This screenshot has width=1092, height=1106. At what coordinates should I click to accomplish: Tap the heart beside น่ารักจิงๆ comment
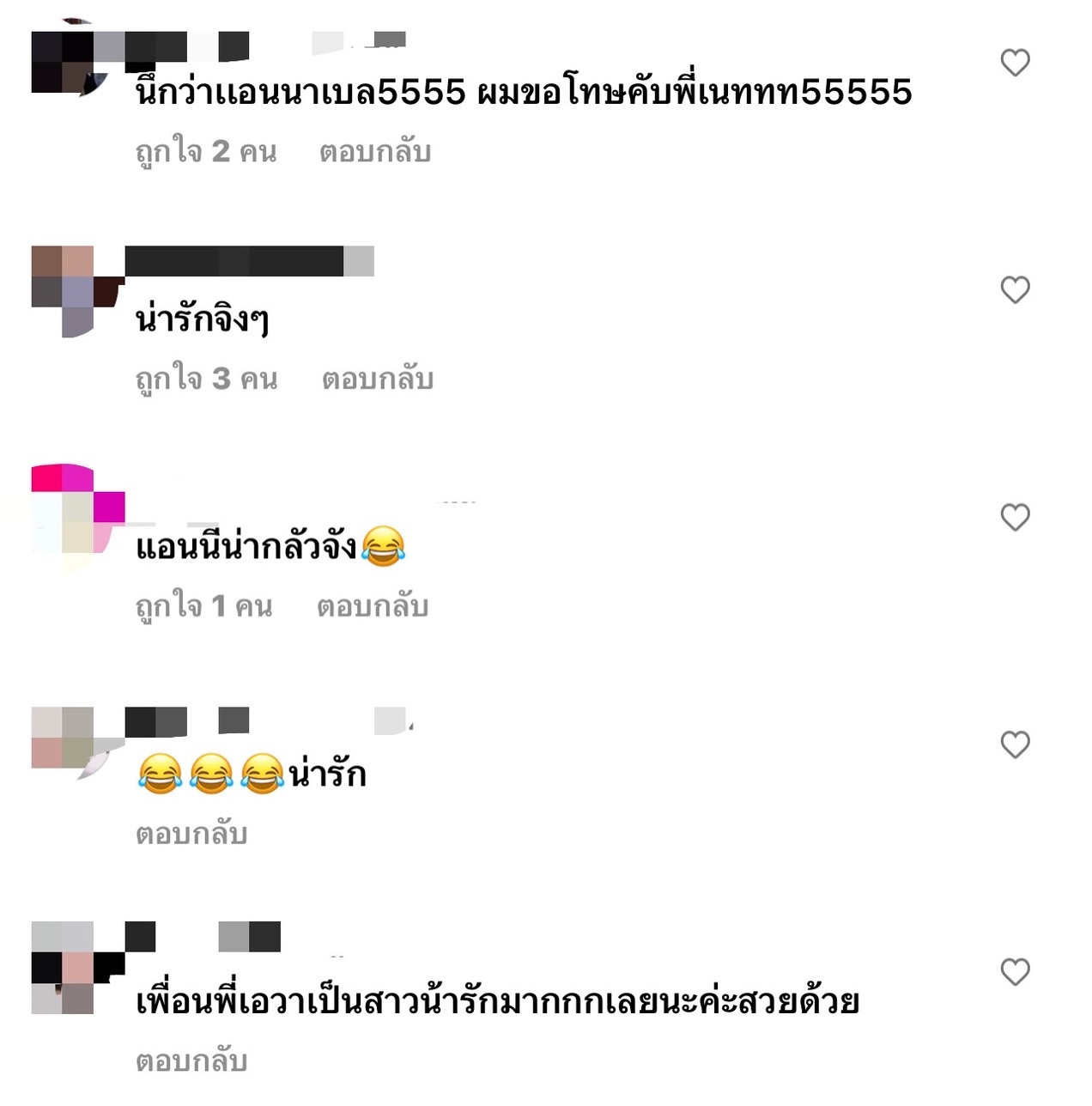click(x=1015, y=290)
